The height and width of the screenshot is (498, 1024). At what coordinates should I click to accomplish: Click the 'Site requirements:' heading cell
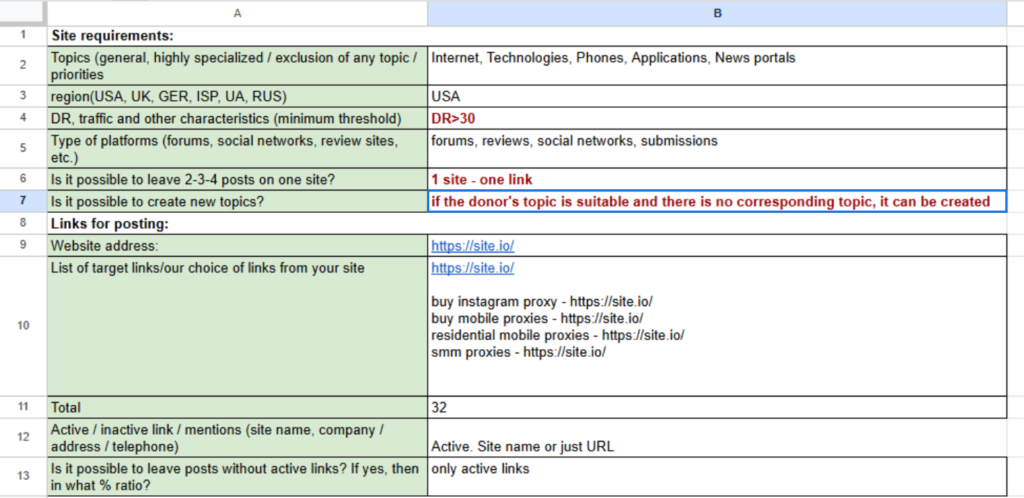click(237, 35)
